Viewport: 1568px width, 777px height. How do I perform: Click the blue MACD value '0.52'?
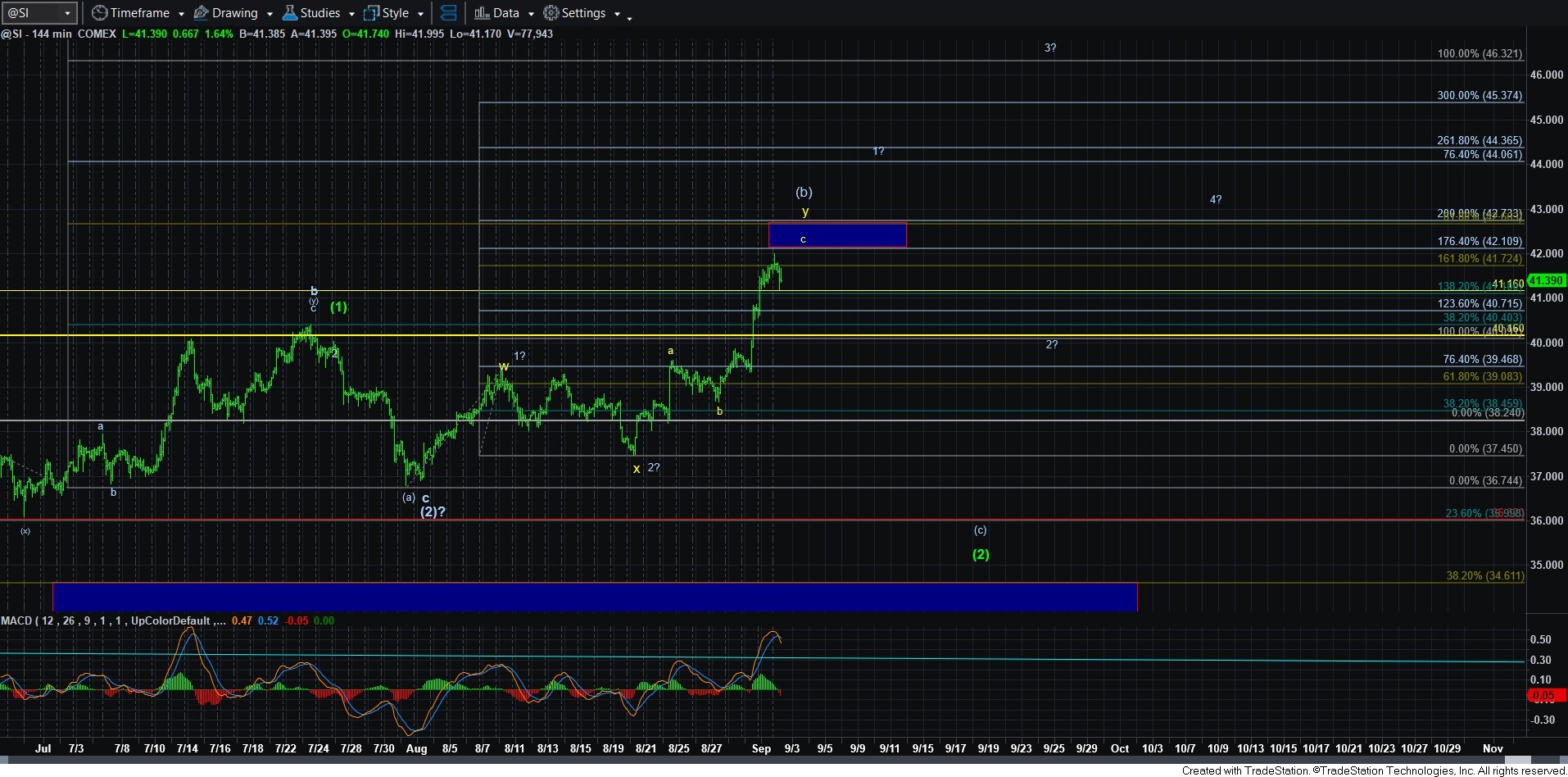click(268, 620)
